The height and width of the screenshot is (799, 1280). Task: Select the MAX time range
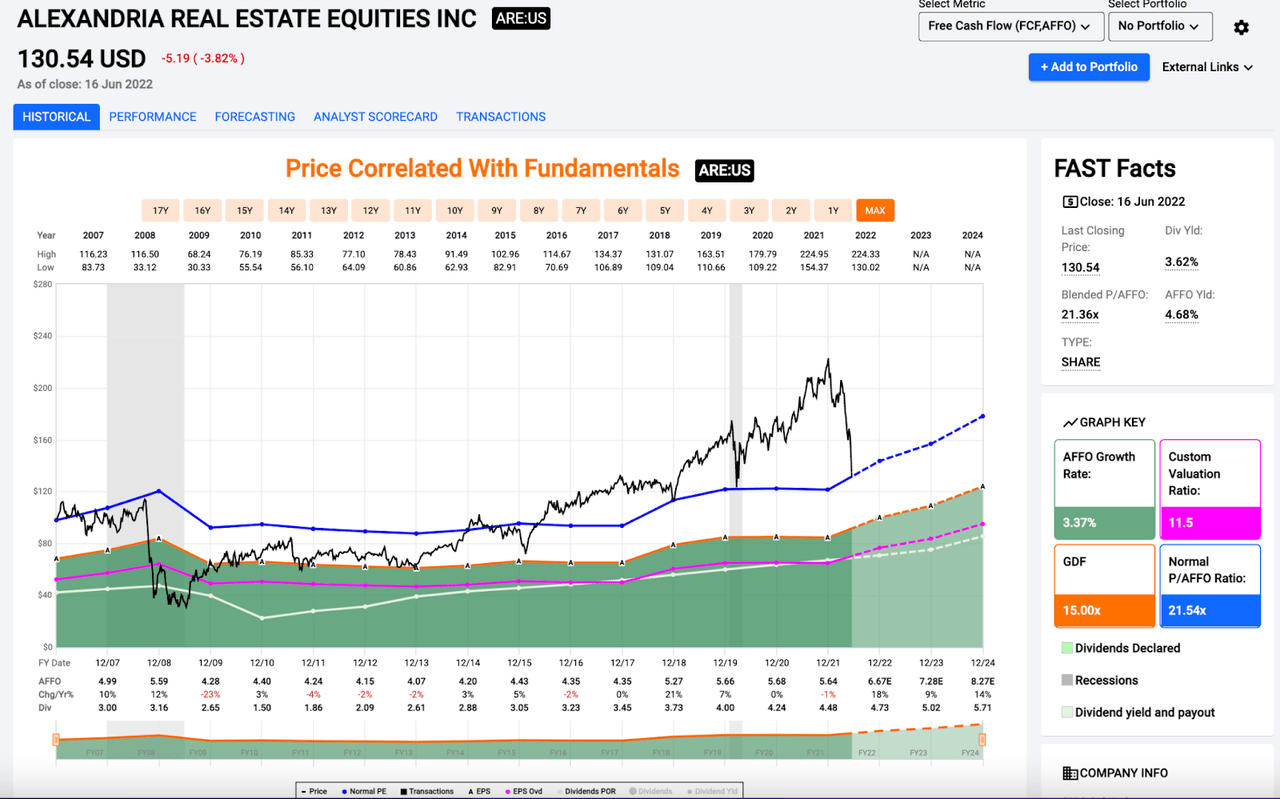875,211
